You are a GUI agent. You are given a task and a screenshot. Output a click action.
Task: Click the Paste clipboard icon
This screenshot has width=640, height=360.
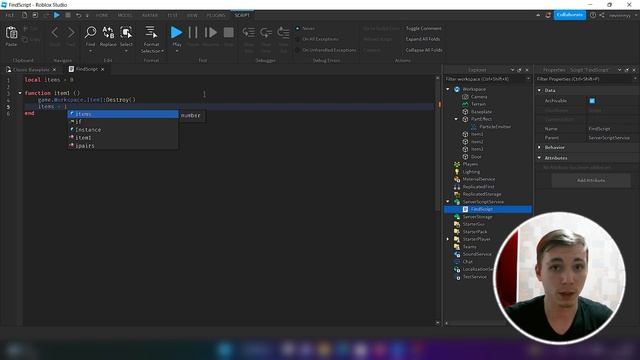pyautogui.click(x=11, y=33)
